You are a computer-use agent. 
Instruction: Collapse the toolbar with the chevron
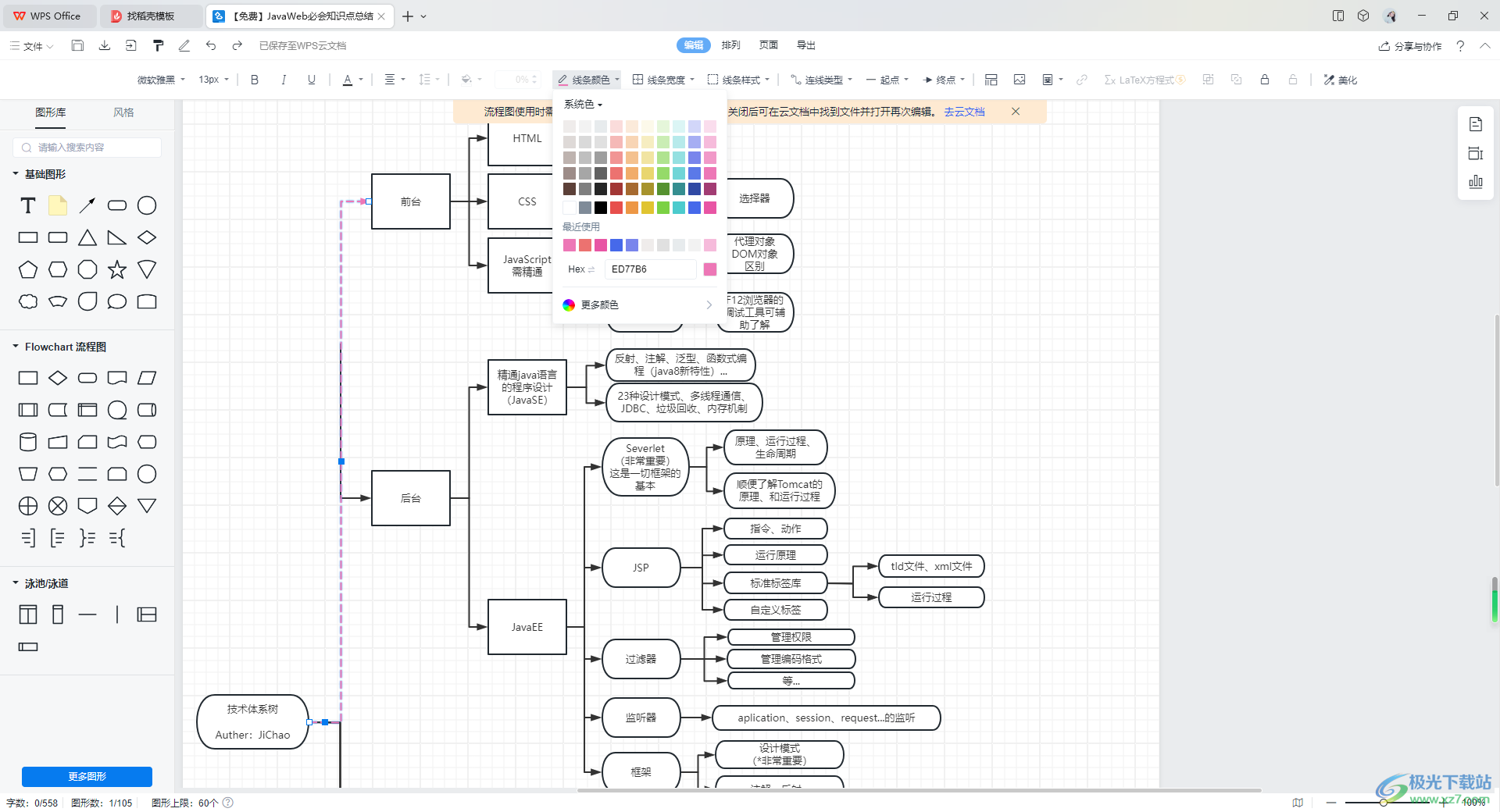pos(1484,46)
